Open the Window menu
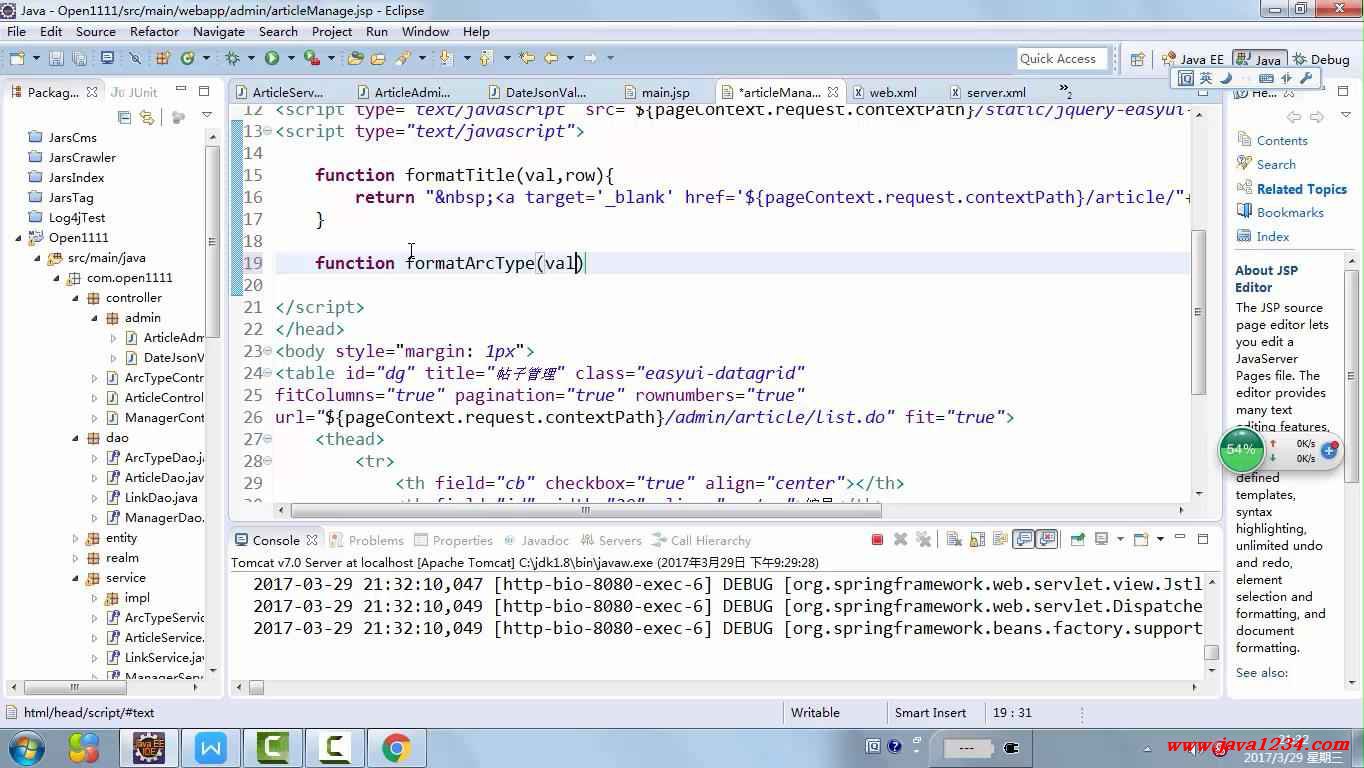Screen dimensions: 1364x768 point(425,32)
